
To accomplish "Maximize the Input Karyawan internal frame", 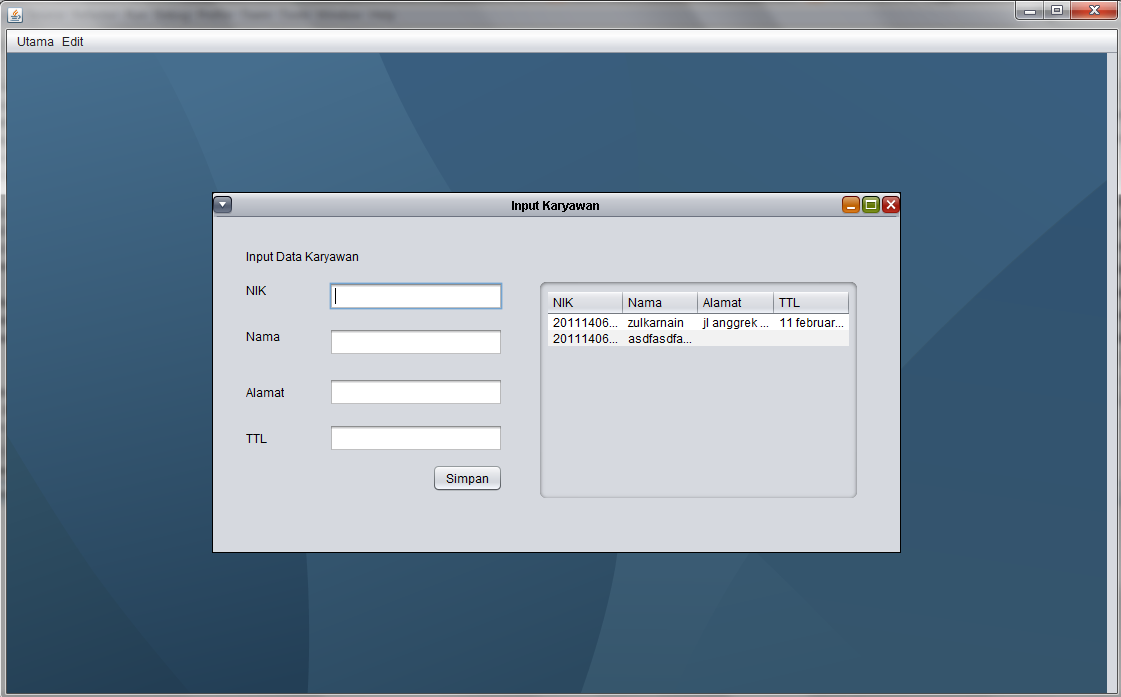I will 871,204.
